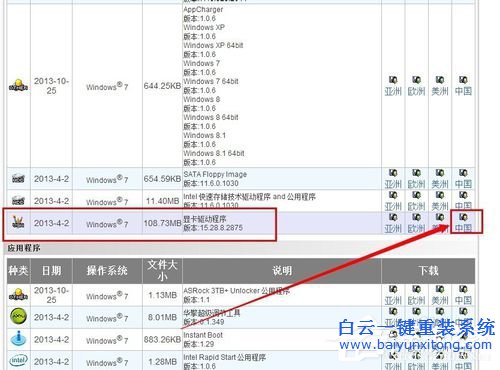Click the 种类 column header
The width and height of the screenshot is (500, 370).
(18, 270)
